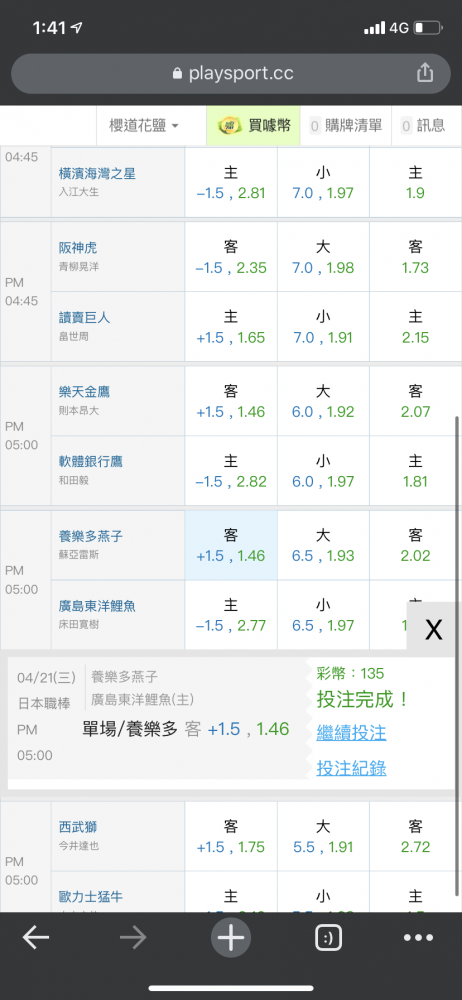
Task: Open team link 廣島東洋鯉魚
Action: tap(97, 606)
